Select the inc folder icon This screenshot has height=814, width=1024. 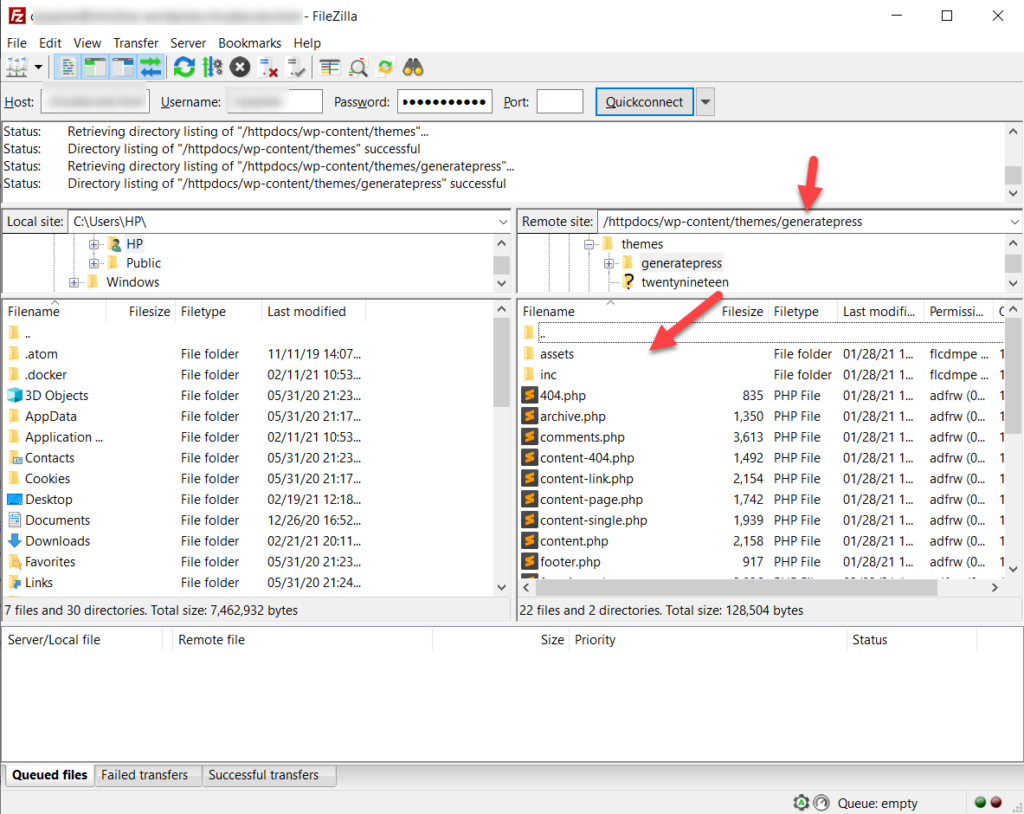(530, 375)
